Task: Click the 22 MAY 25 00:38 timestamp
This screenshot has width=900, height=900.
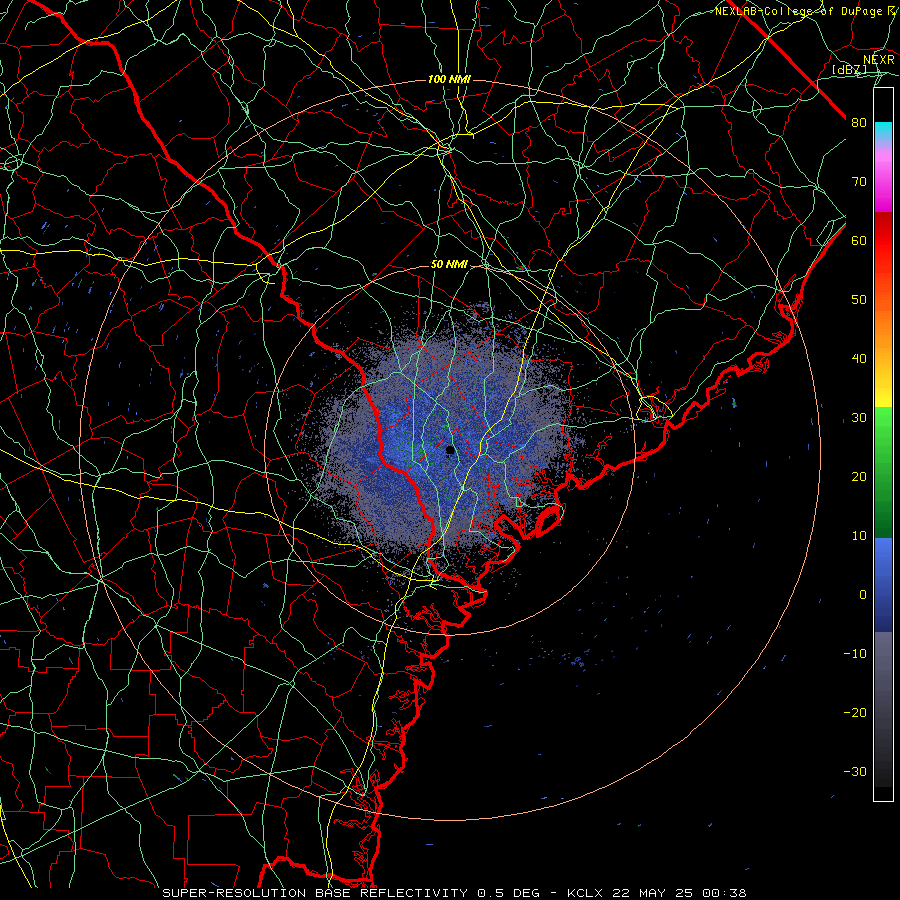Action: [680, 893]
